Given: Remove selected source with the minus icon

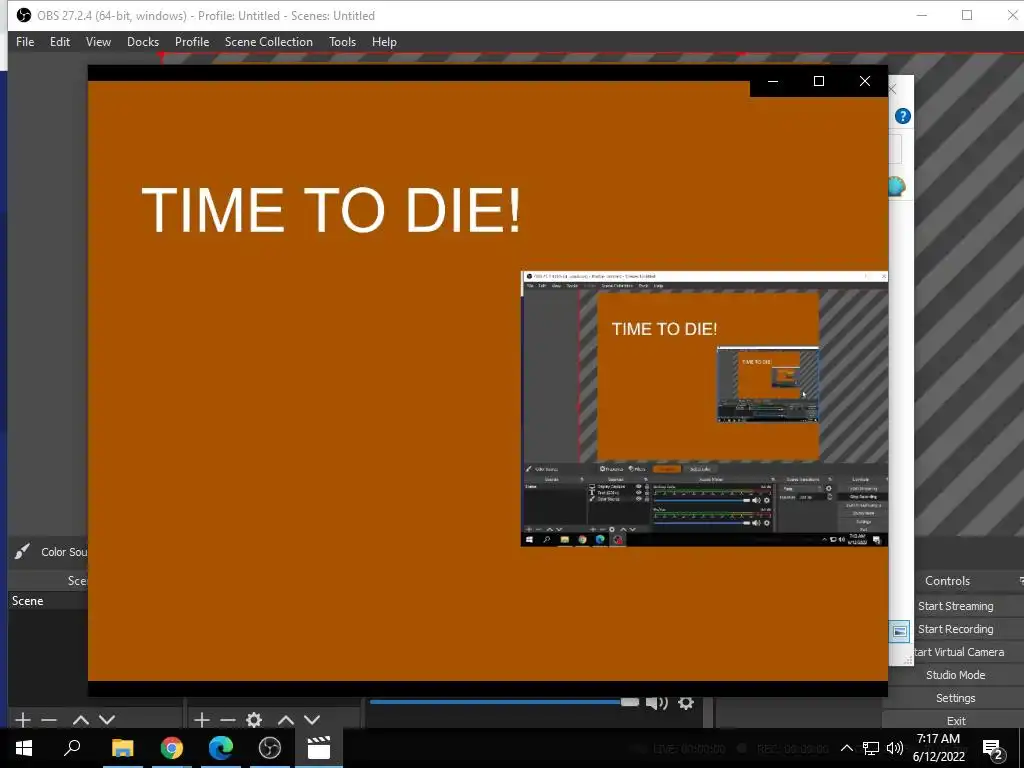Looking at the screenshot, I should tap(228, 720).
